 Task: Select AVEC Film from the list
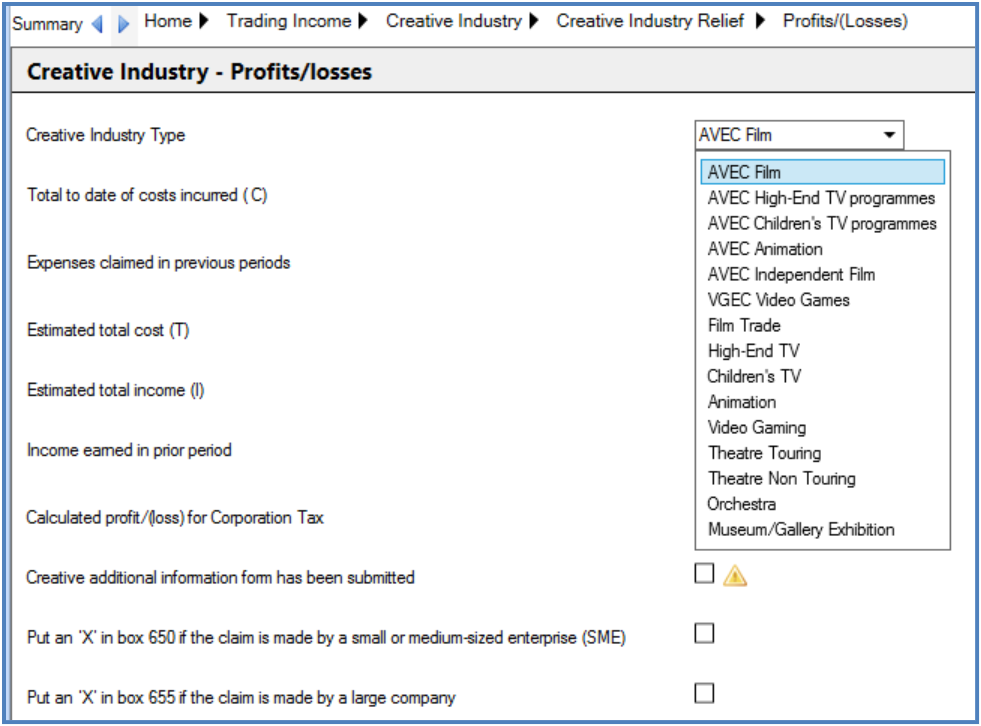pyautogui.click(x=823, y=172)
